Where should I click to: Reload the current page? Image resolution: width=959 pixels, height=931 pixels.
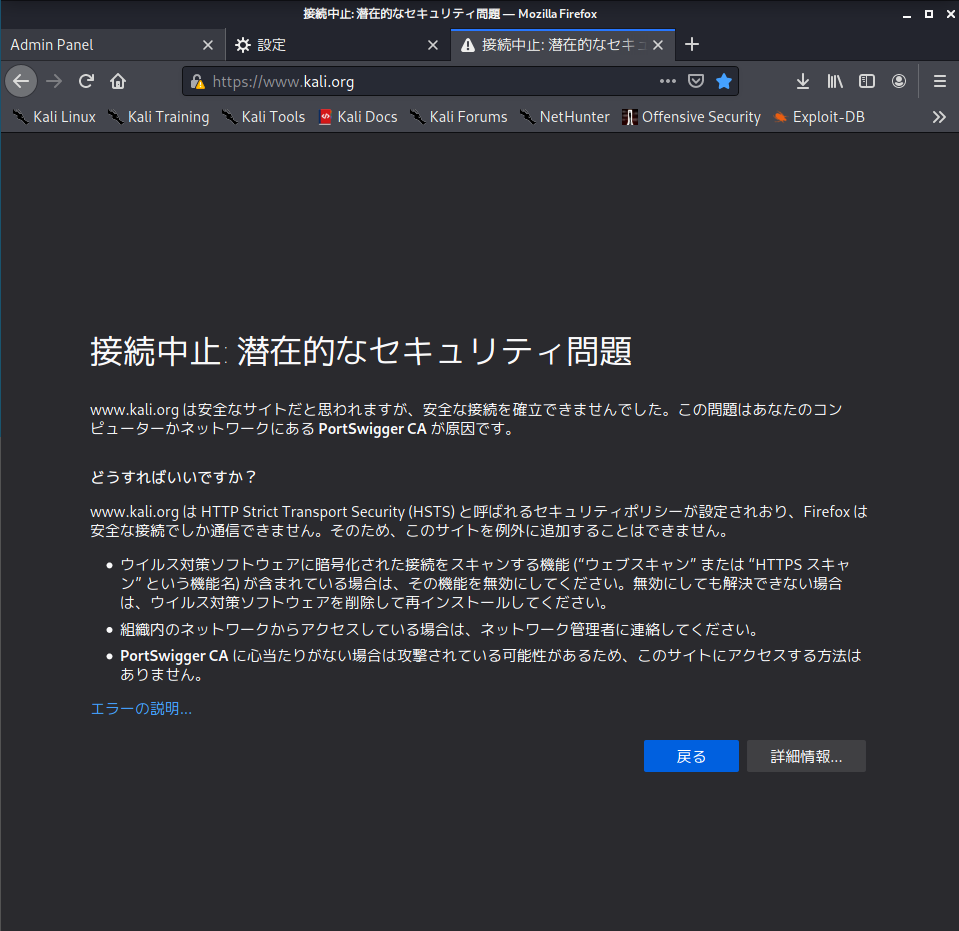pyautogui.click(x=87, y=81)
